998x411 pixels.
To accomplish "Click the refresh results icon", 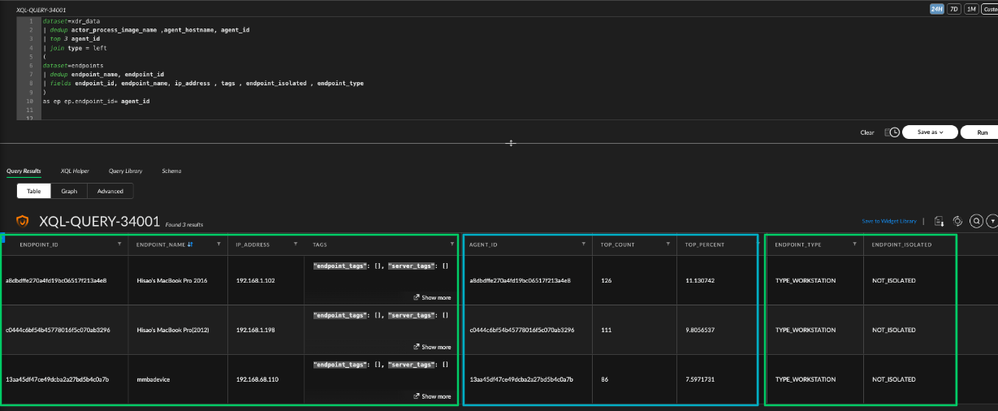I will pos(958,221).
